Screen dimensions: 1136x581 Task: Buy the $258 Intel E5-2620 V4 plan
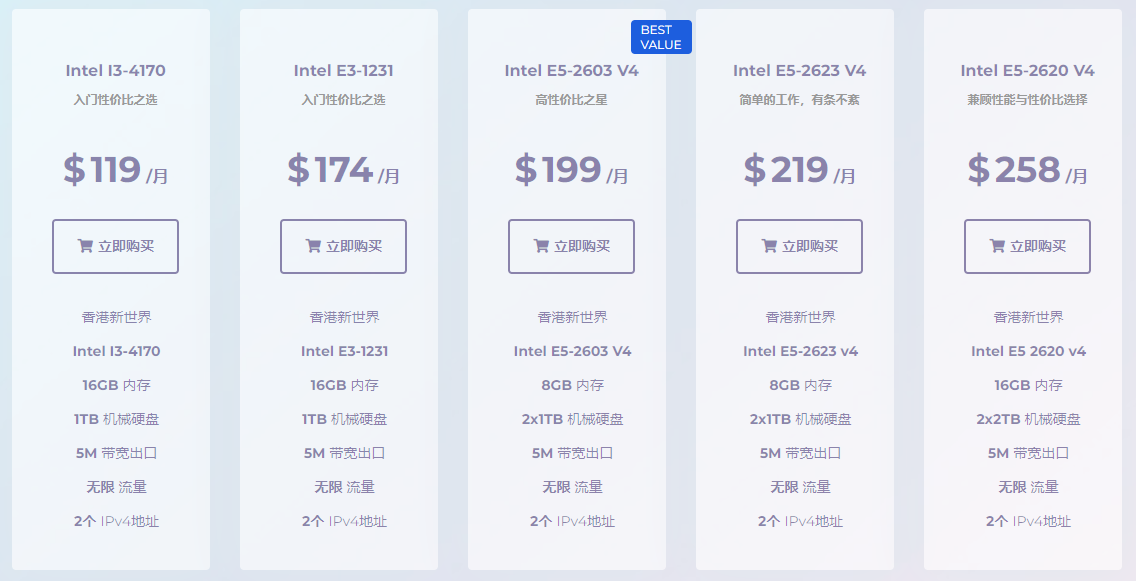point(1027,246)
